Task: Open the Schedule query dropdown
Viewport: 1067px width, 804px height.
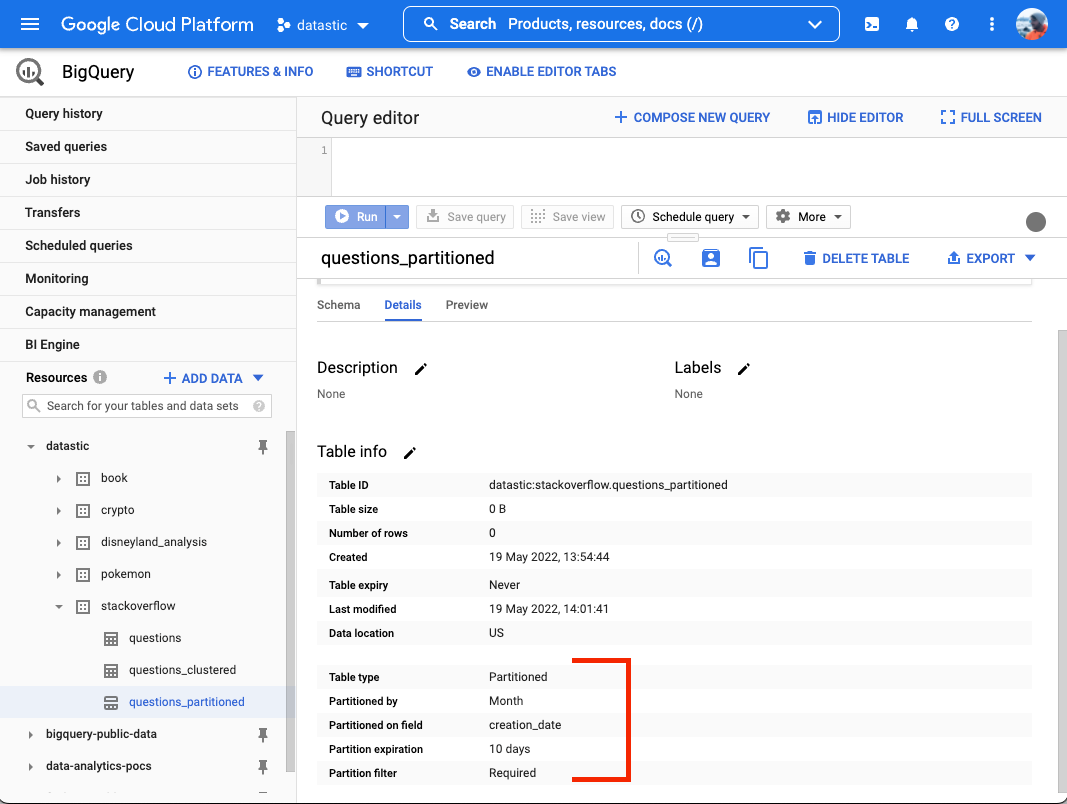Action: tap(690, 217)
